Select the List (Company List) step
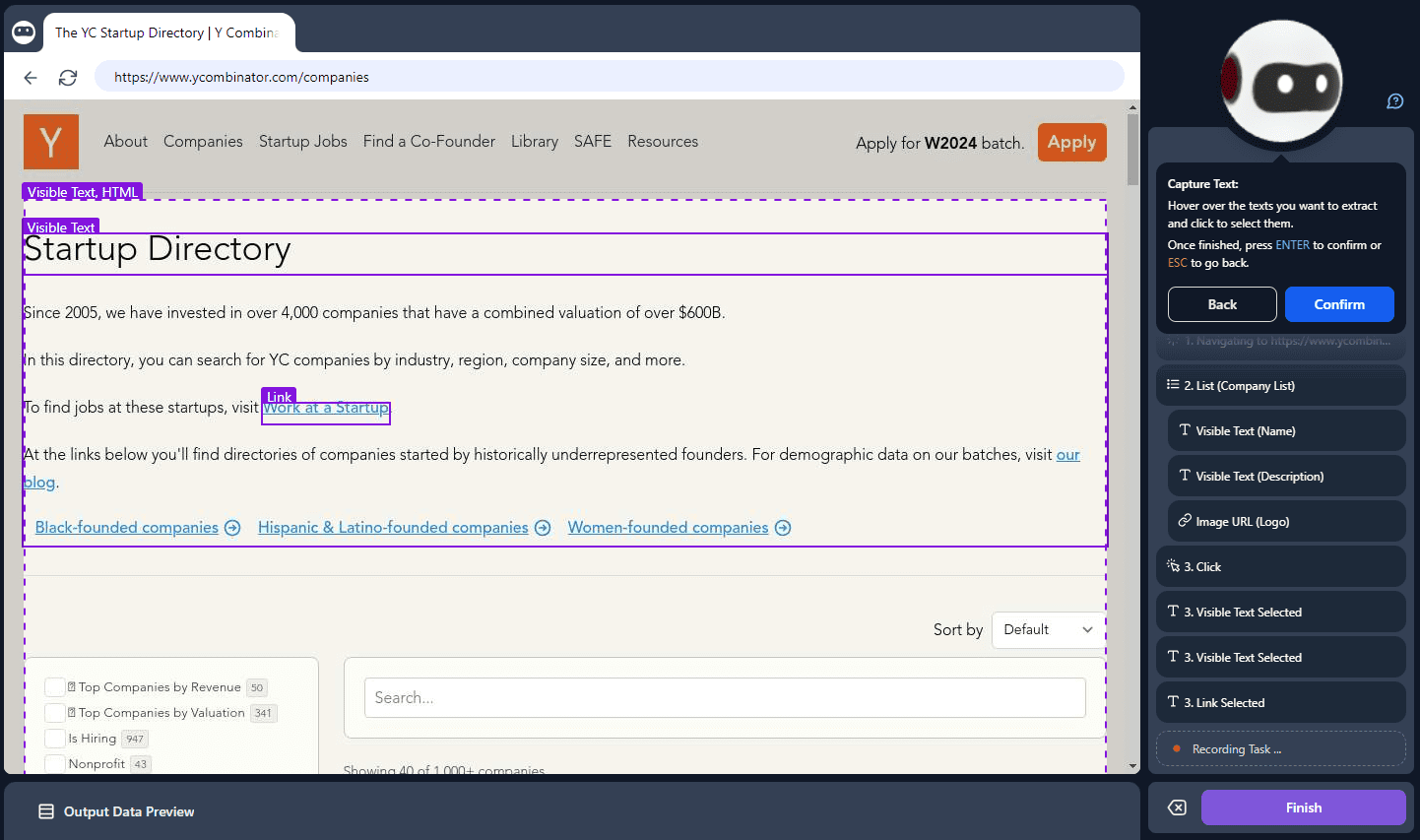Screen dimensions: 1420x840 point(1280,385)
